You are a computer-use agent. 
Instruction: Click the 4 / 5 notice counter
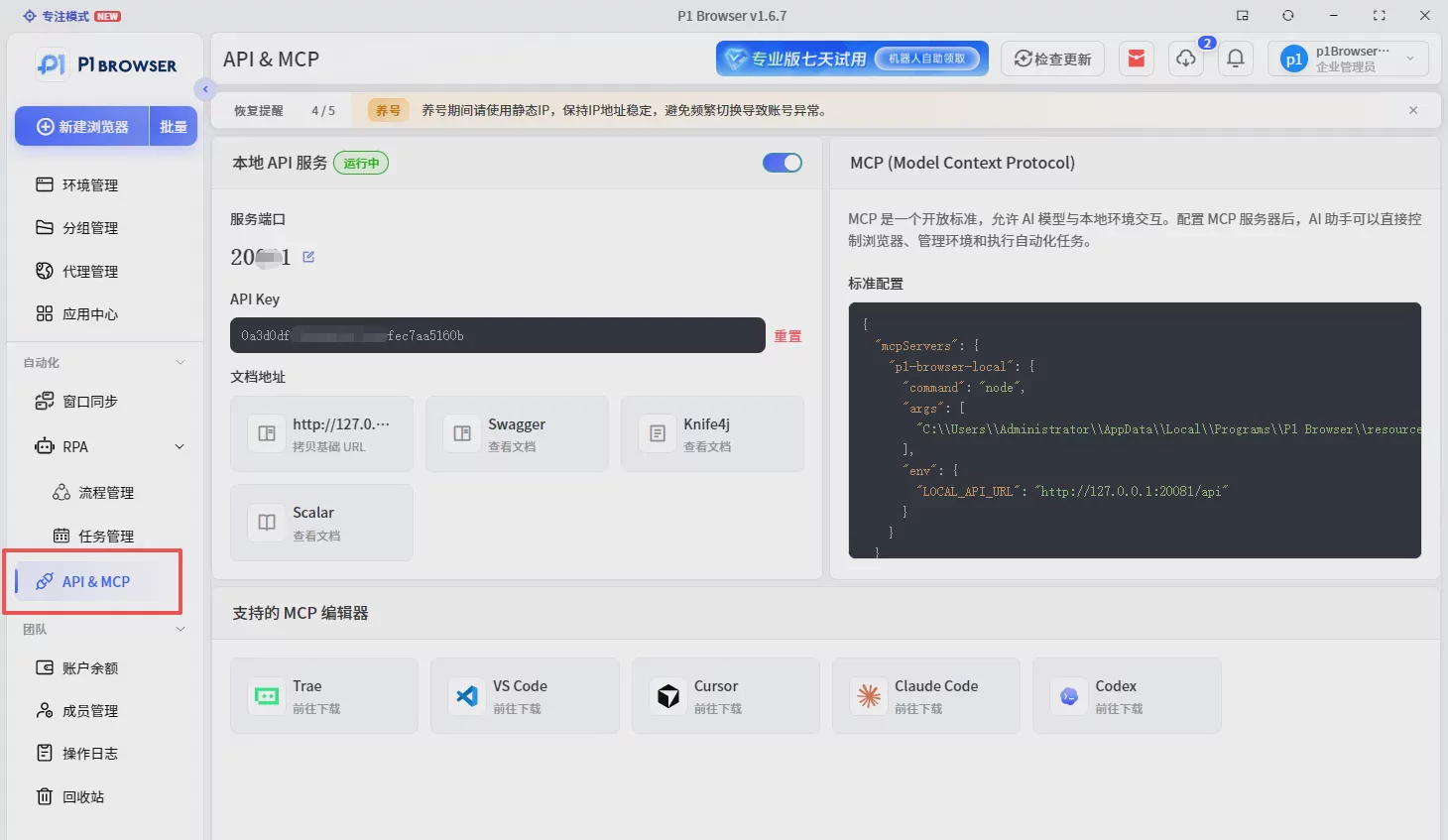(x=323, y=110)
